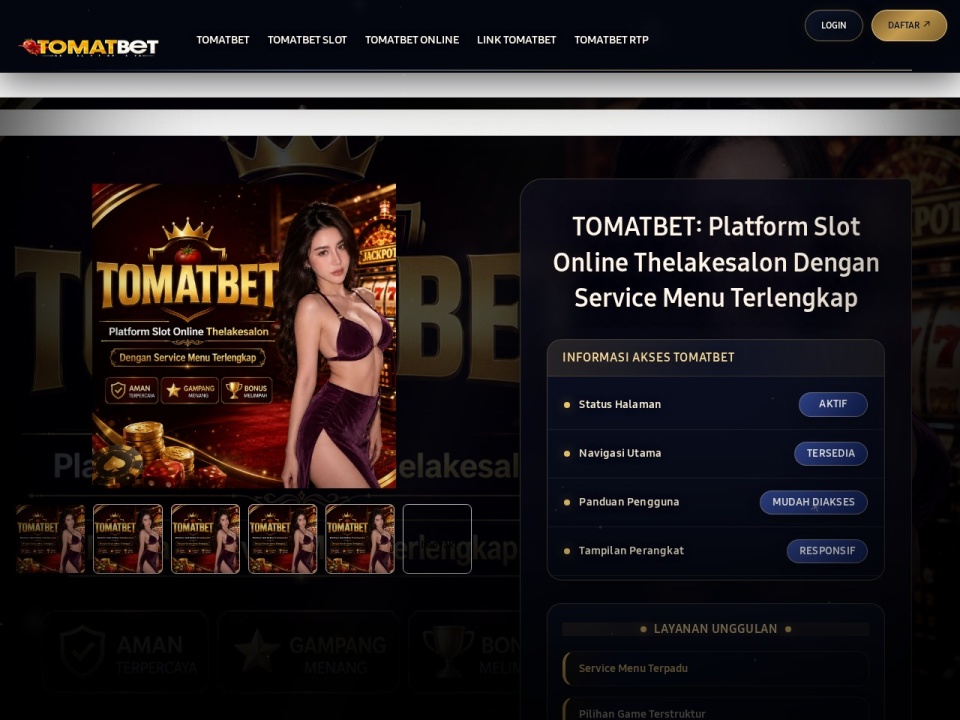This screenshot has width=960, height=720.
Task: Select the empty sixth thumbnail box
Action: [x=437, y=539]
